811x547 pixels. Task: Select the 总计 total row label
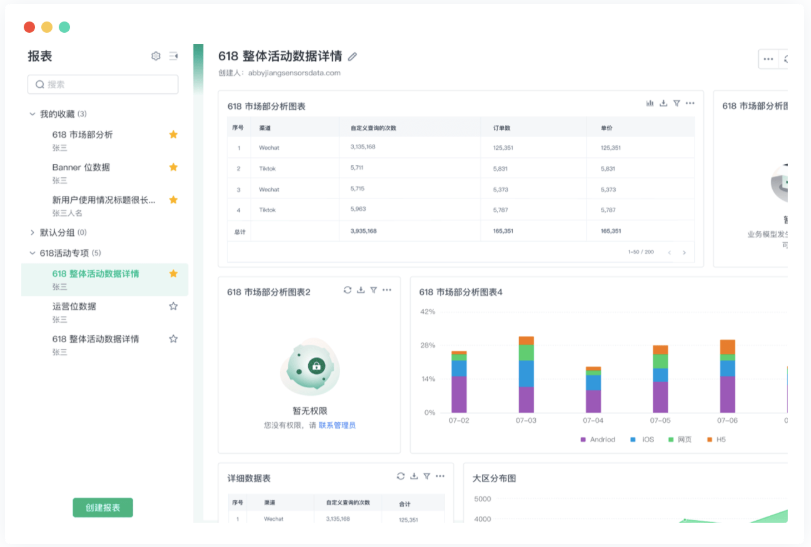(x=239, y=232)
